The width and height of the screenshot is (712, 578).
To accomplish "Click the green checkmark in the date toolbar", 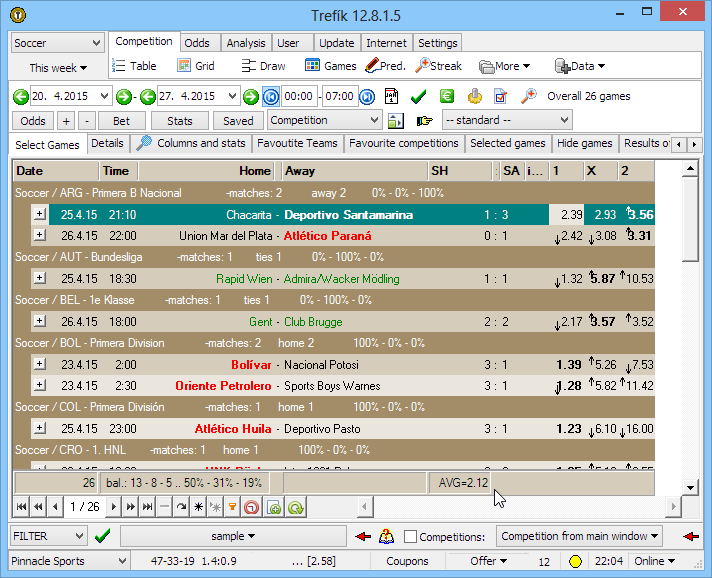I will tap(419, 96).
